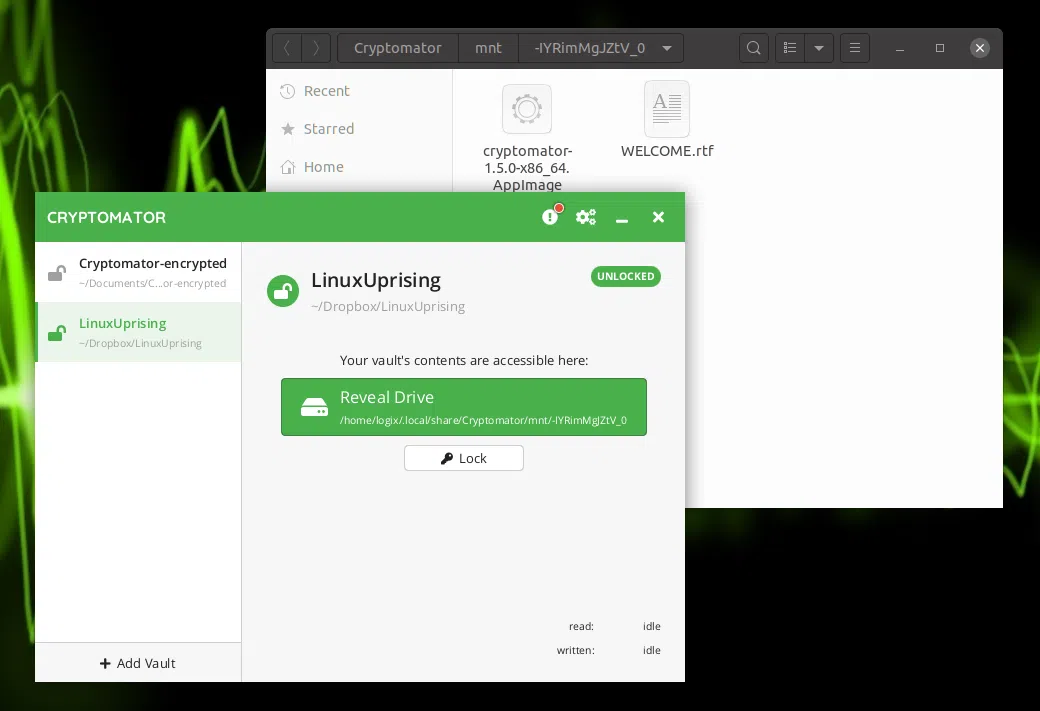Open the WELCOME.rtf document
Viewport: 1040px width, 711px height.
coord(667,110)
